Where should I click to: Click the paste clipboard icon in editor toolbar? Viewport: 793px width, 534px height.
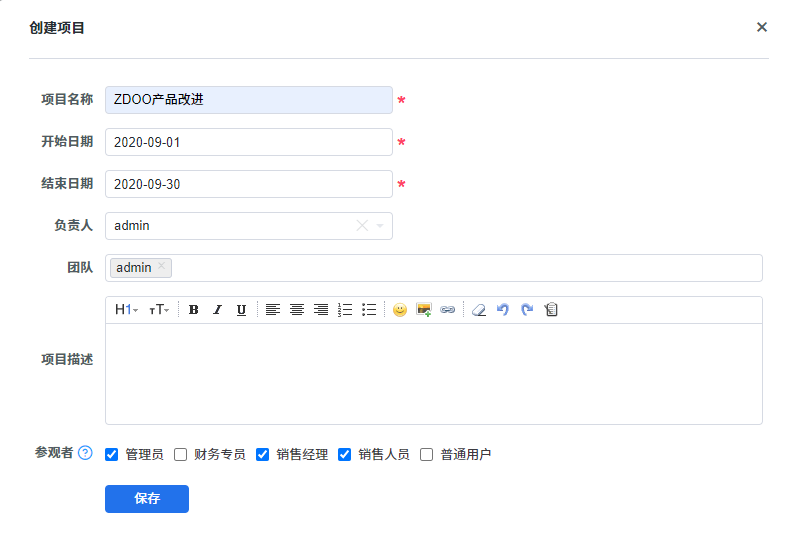551,309
